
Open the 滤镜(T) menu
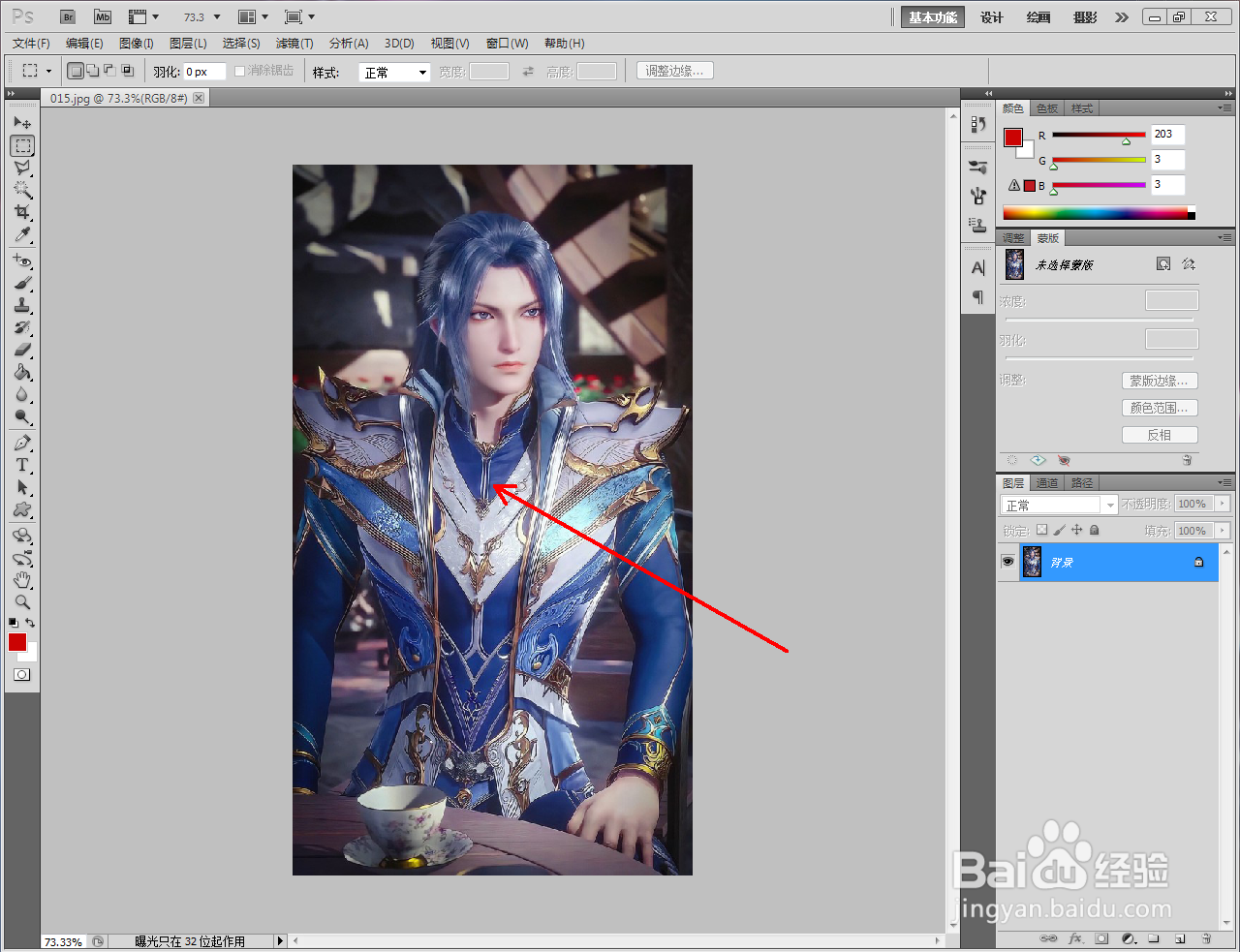click(294, 44)
